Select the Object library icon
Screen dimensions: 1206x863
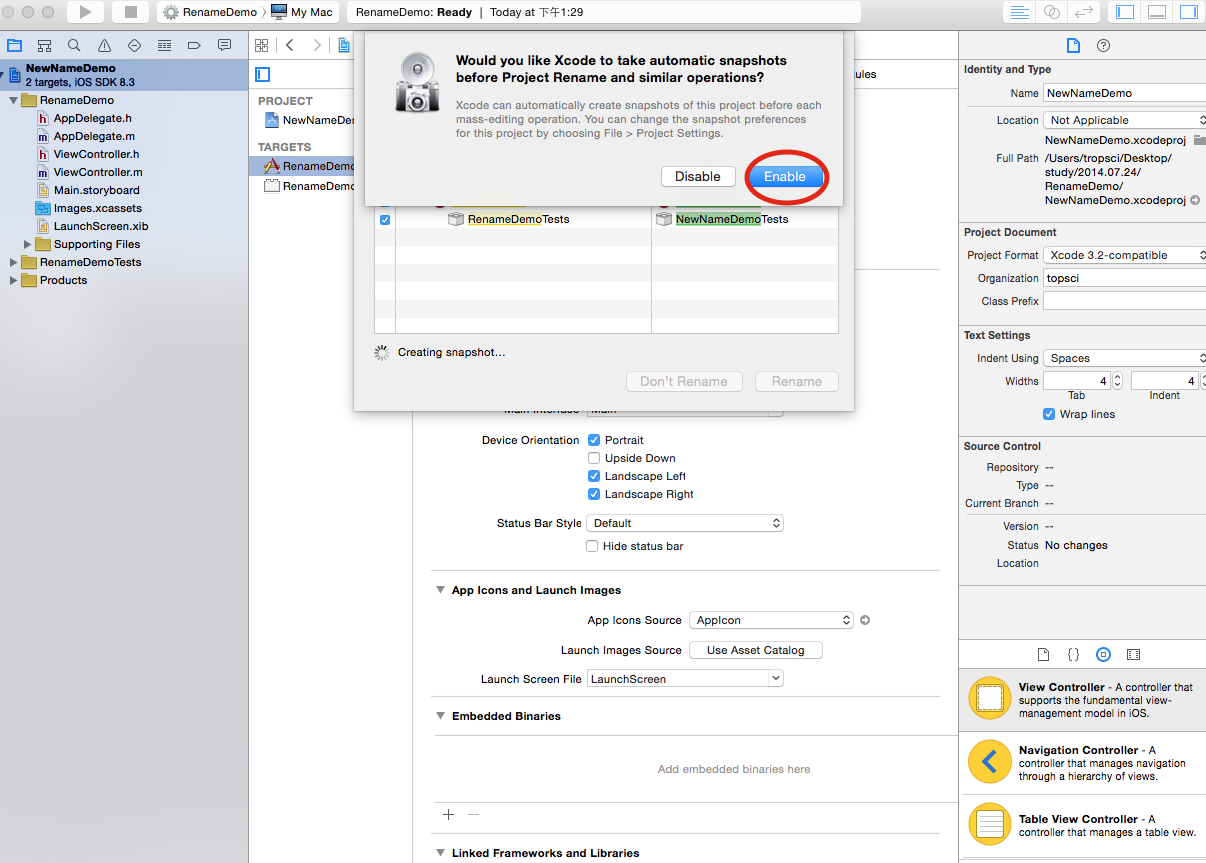coord(1103,655)
